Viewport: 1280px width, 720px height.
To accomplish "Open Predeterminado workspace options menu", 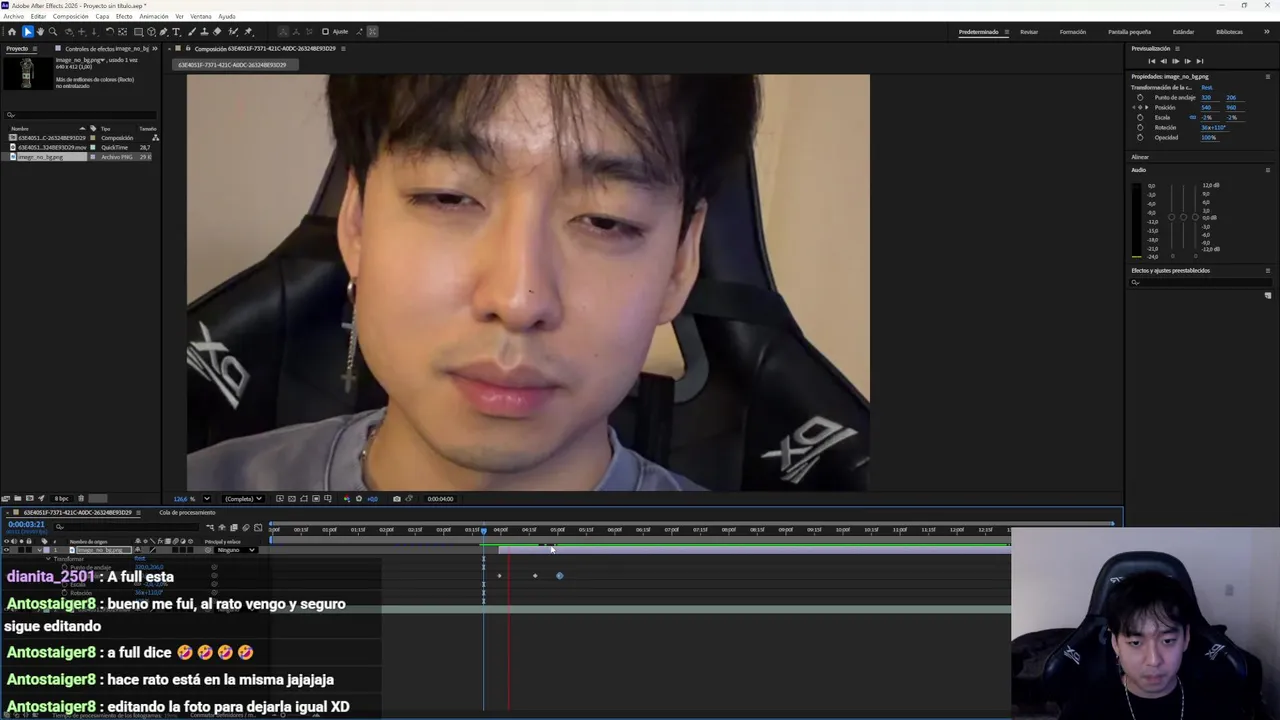I will point(1007,32).
